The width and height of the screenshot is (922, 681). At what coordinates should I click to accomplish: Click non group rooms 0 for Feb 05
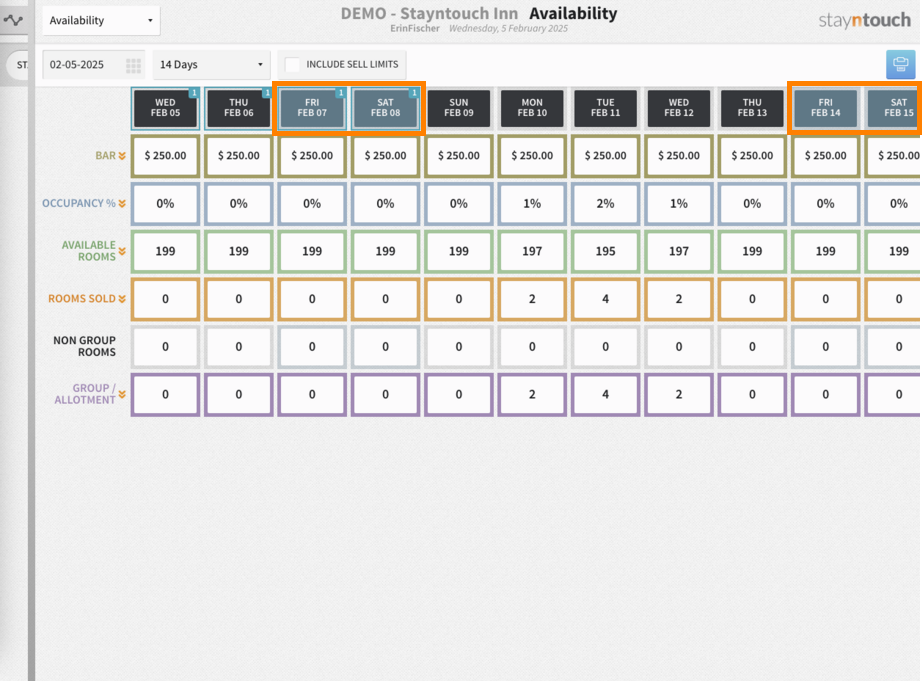click(x=165, y=346)
